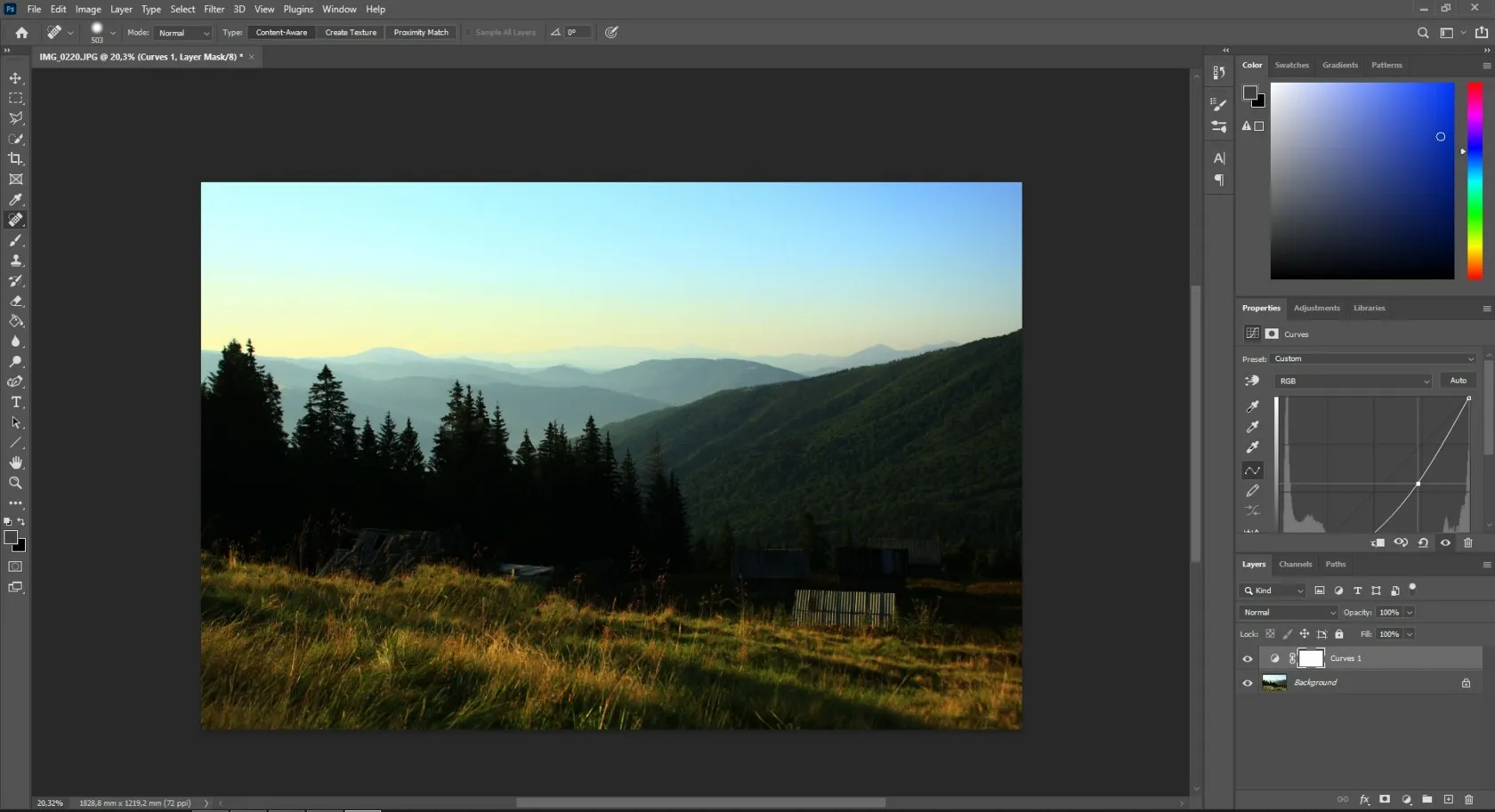This screenshot has height=812, width=1495.
Task: Choose the Proximity Match type button
Action: [x=421, y=33]
